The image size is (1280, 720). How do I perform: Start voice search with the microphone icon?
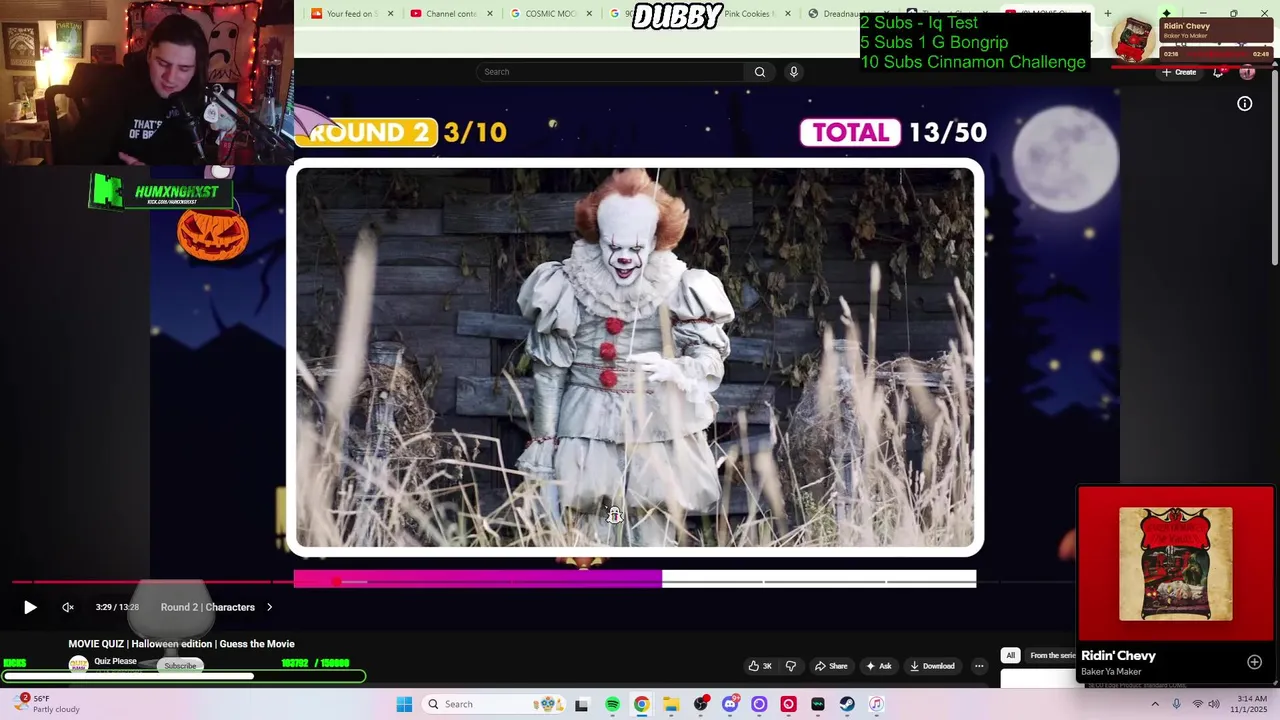tap(794, 72)
